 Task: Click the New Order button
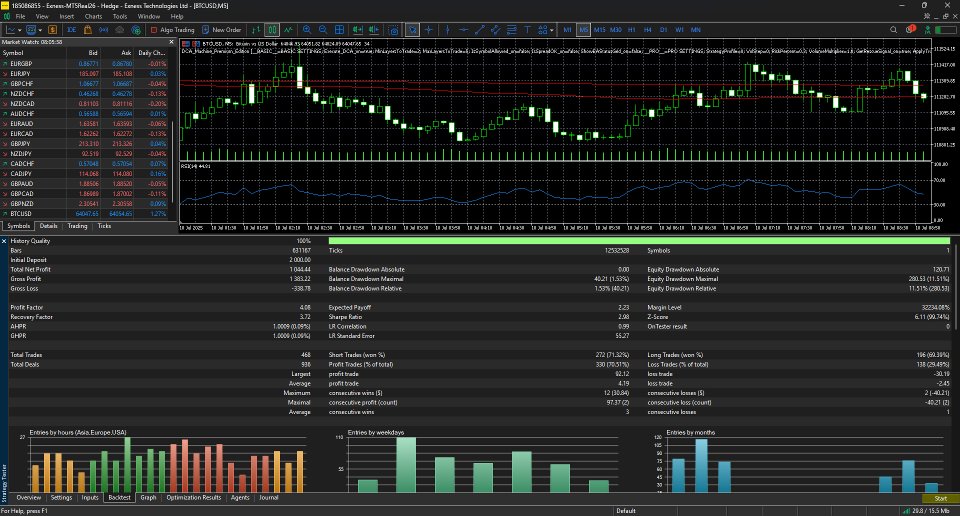(222, 29)
